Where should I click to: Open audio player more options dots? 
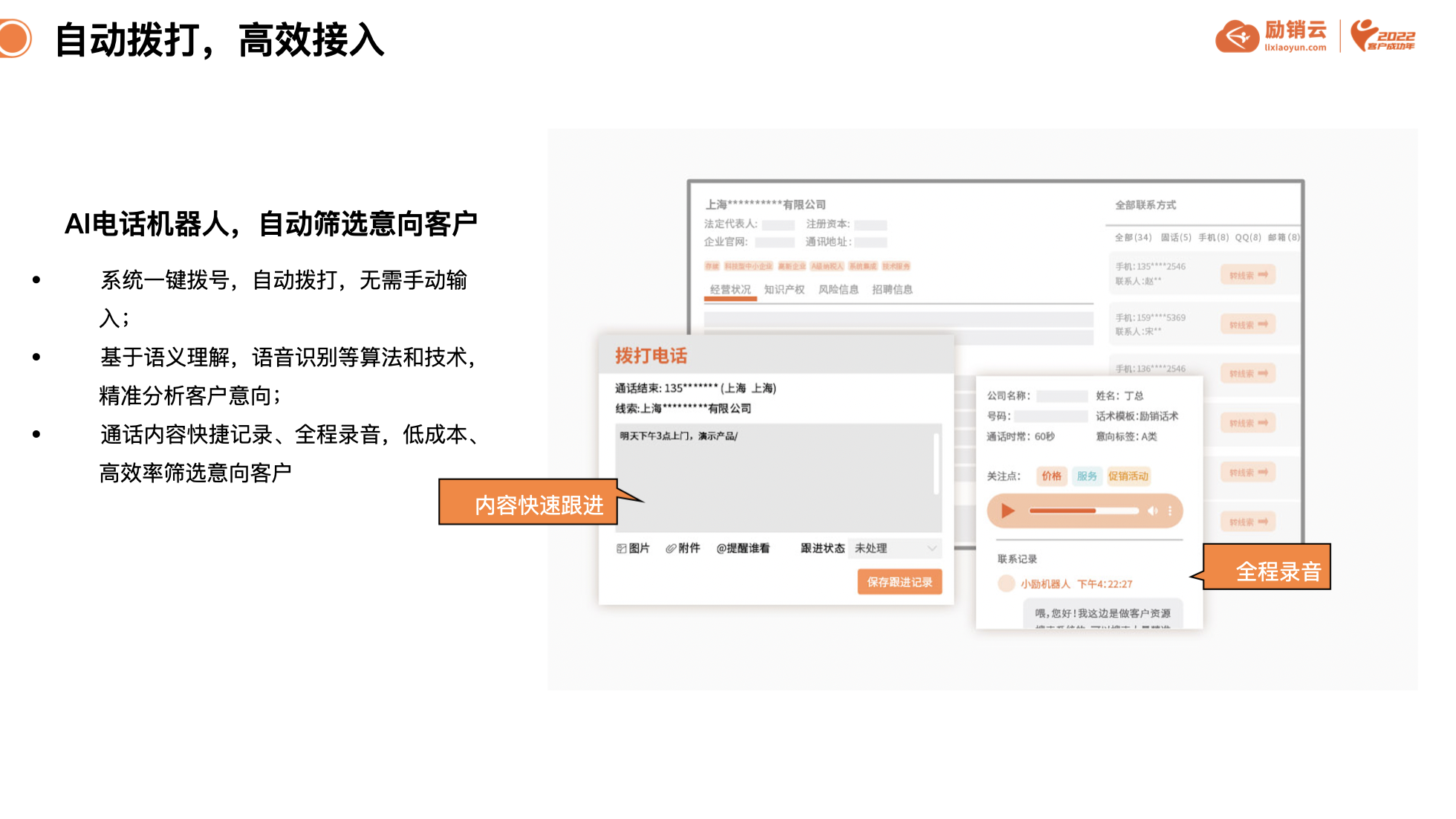[1170, 511]
